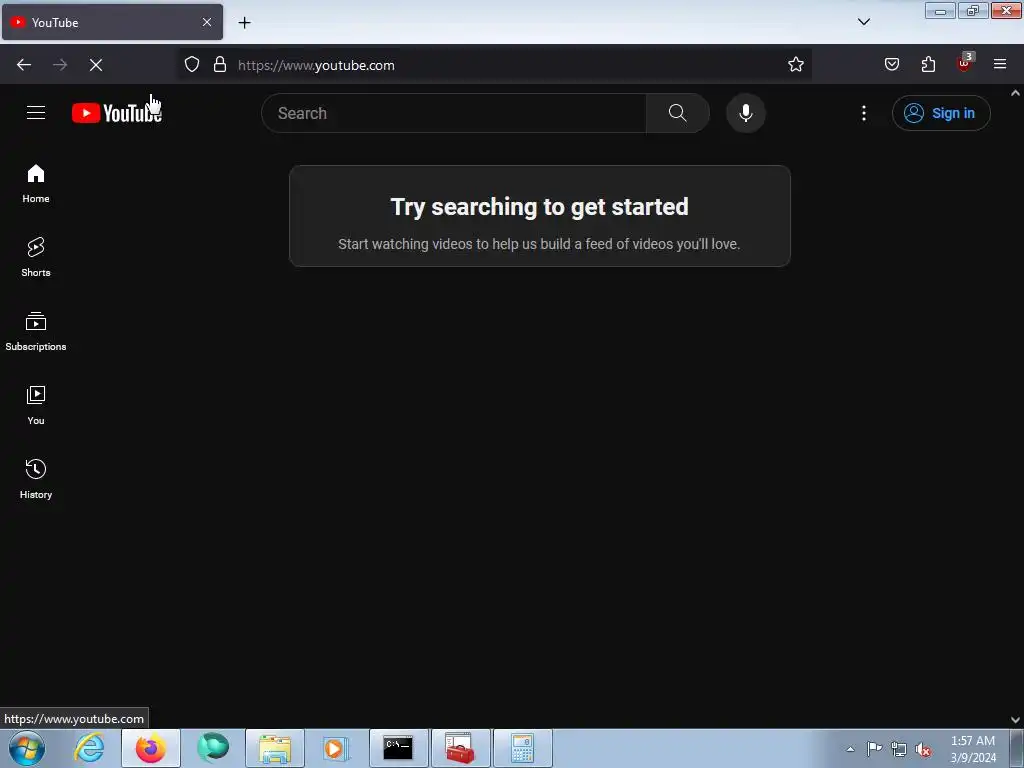Start voice search with the microphone
Viewport: 1024px width, 768px height.
pos(745,113)
